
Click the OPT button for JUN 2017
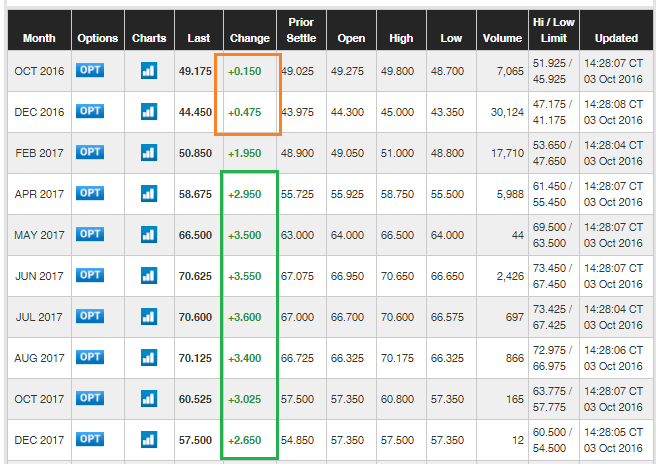point(91,274)
